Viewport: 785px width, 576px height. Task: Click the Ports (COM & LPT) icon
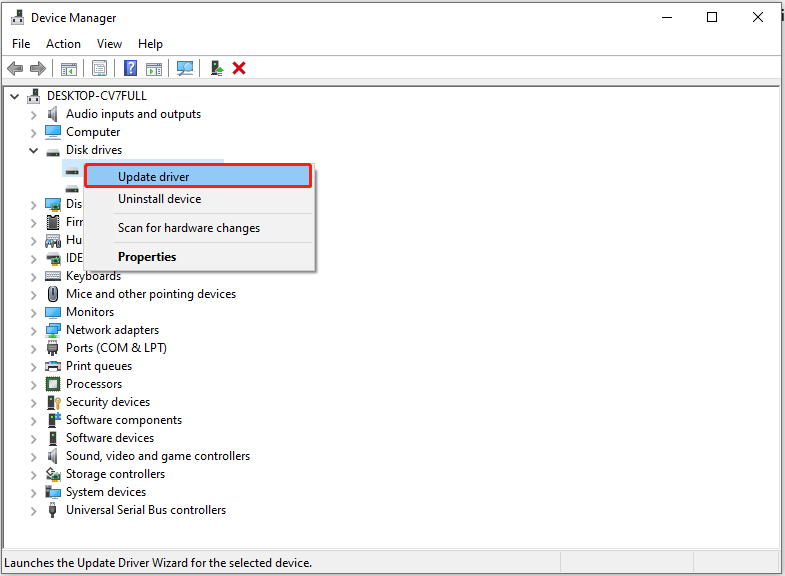53,348
